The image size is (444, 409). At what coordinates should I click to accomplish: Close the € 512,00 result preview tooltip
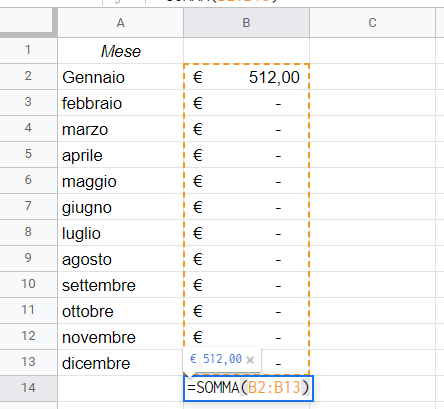250,360
